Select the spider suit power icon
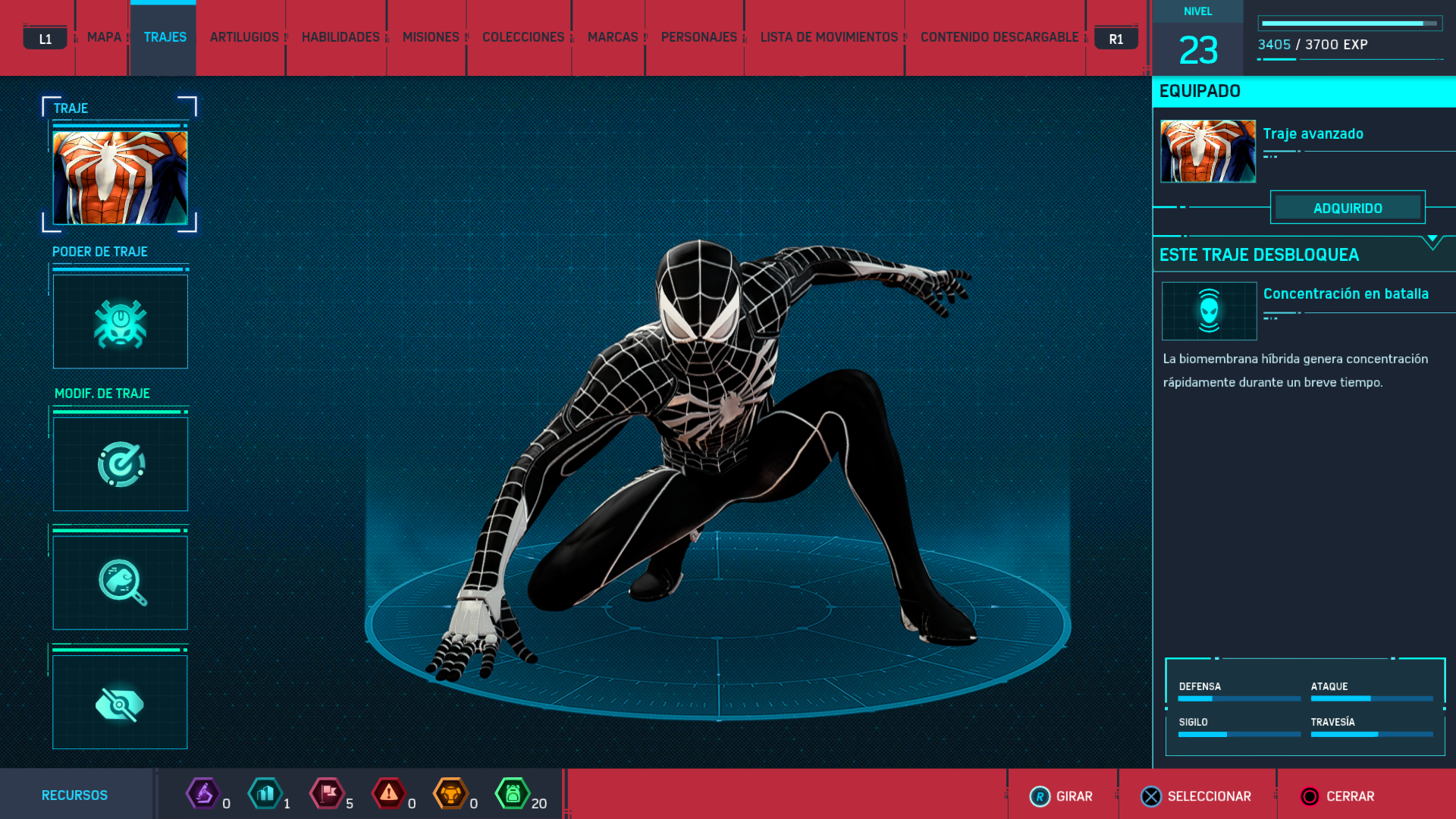This screenshot has width=1456, height=819. [x=120, y=322]
